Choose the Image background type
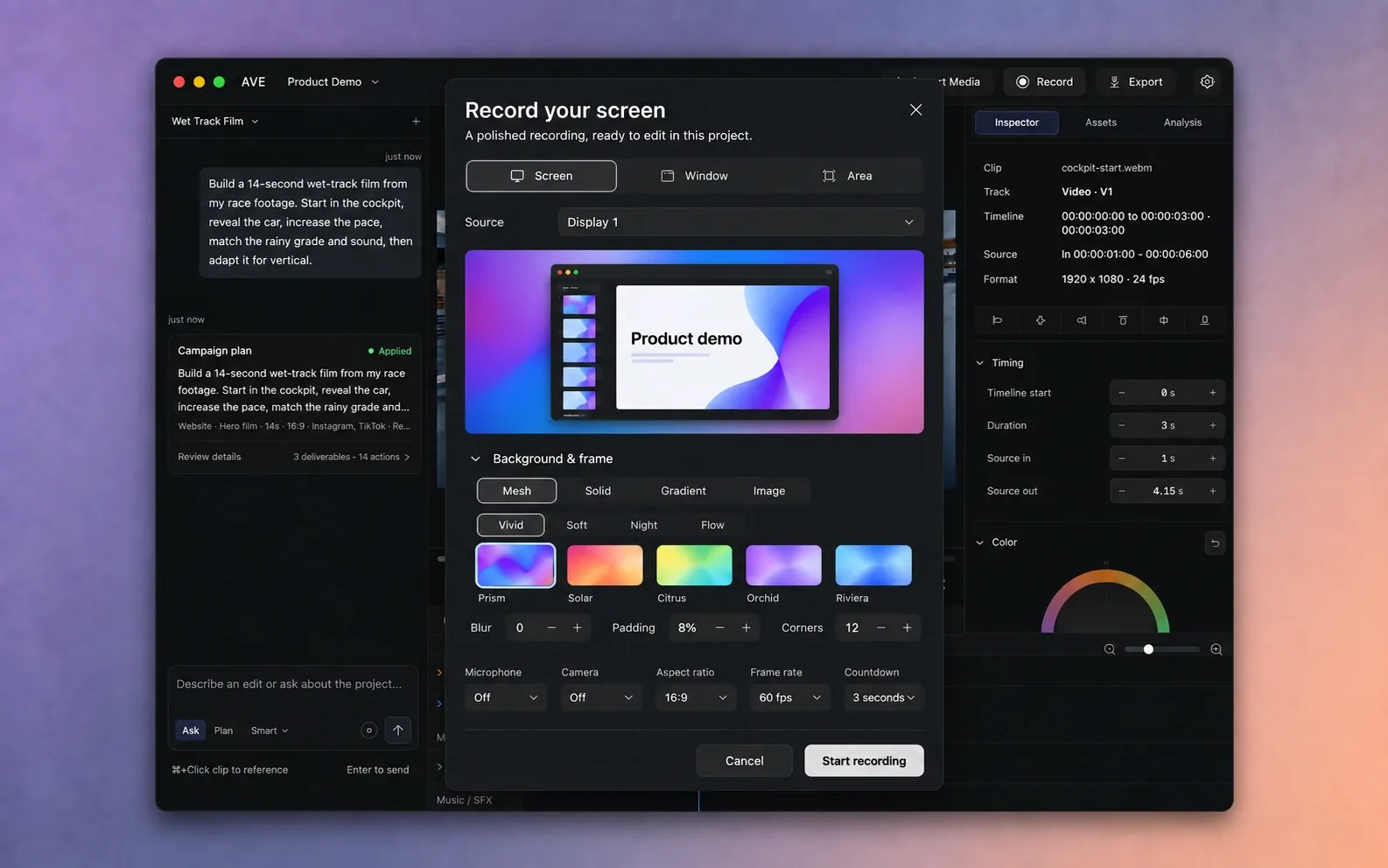Image resolution: width=1388 pixels, height=868 pixels. (x=769, y=491)
